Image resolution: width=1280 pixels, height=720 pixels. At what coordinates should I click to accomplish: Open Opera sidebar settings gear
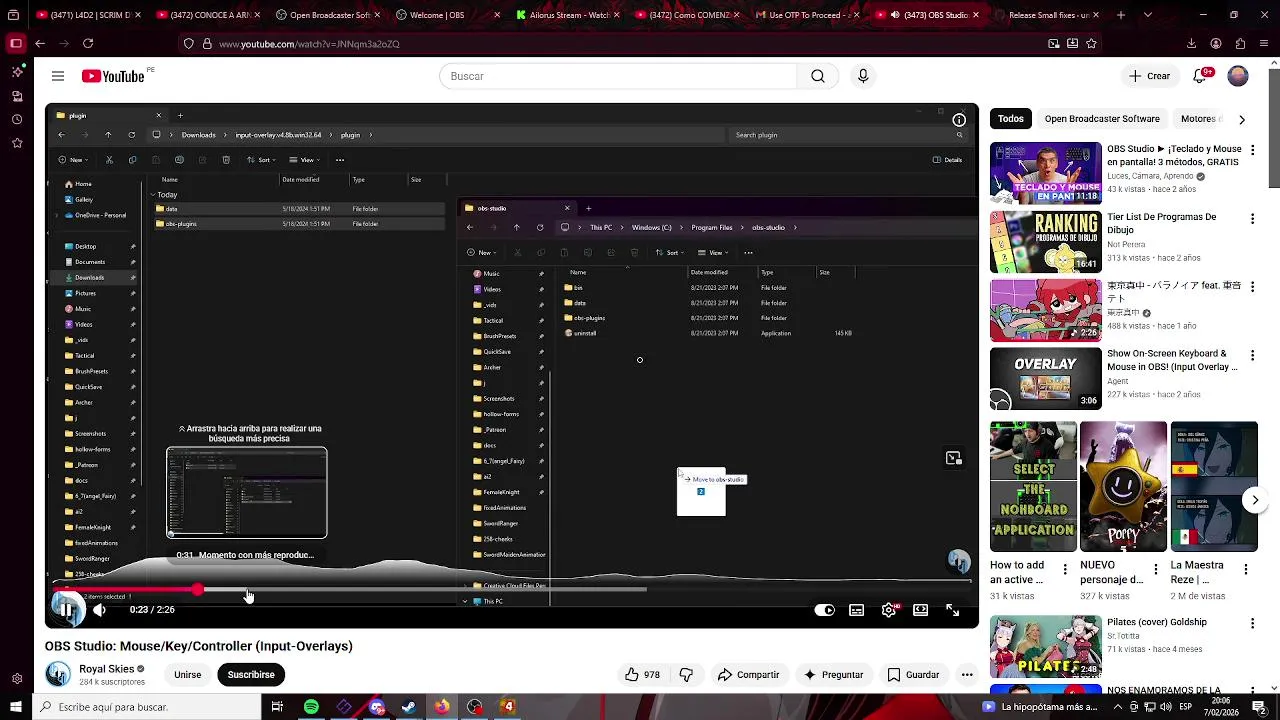(17, 678)
